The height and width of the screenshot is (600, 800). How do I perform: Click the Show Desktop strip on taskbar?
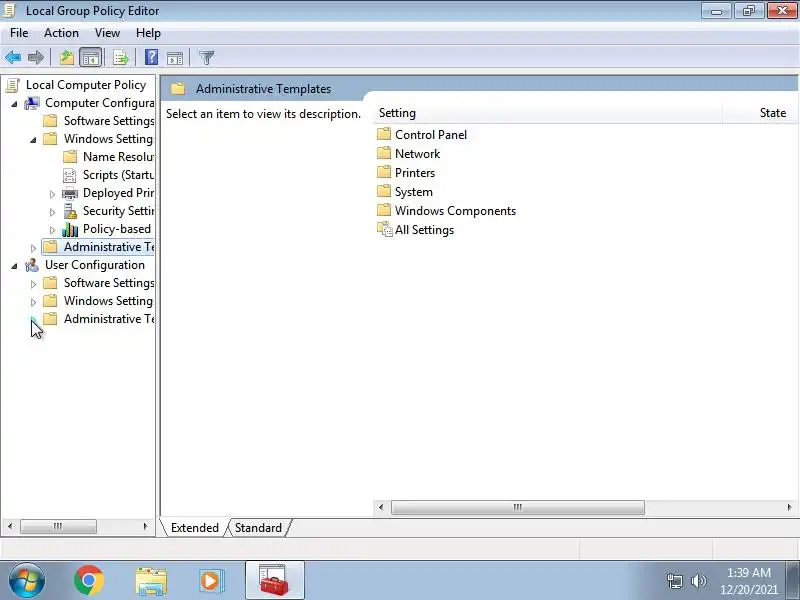pos(793,580)
